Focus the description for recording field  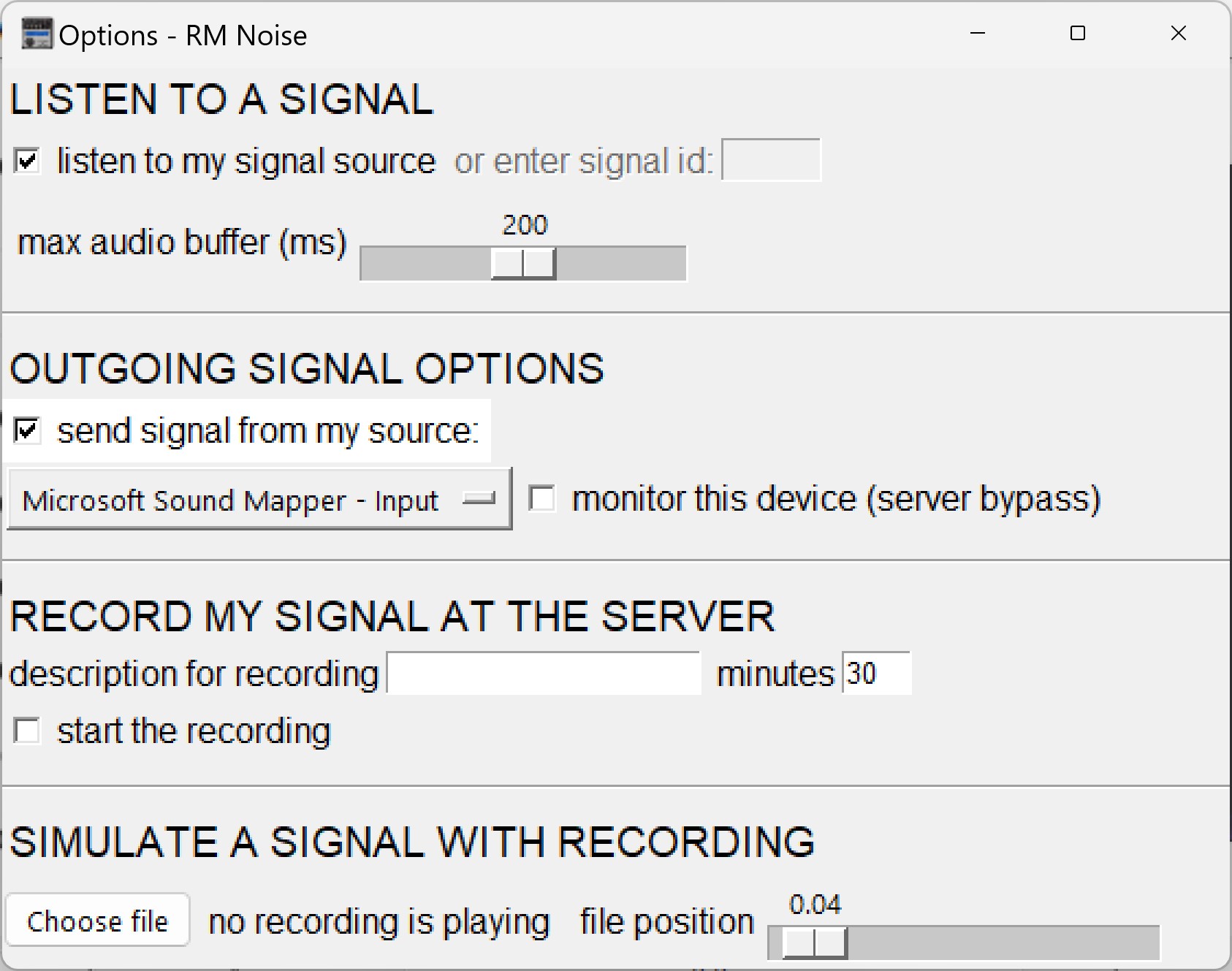click(543, 673)
